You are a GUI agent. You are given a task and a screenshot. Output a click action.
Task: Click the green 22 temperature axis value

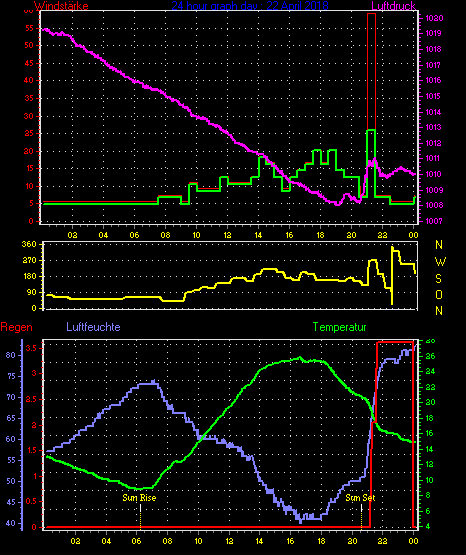[430, 387]
